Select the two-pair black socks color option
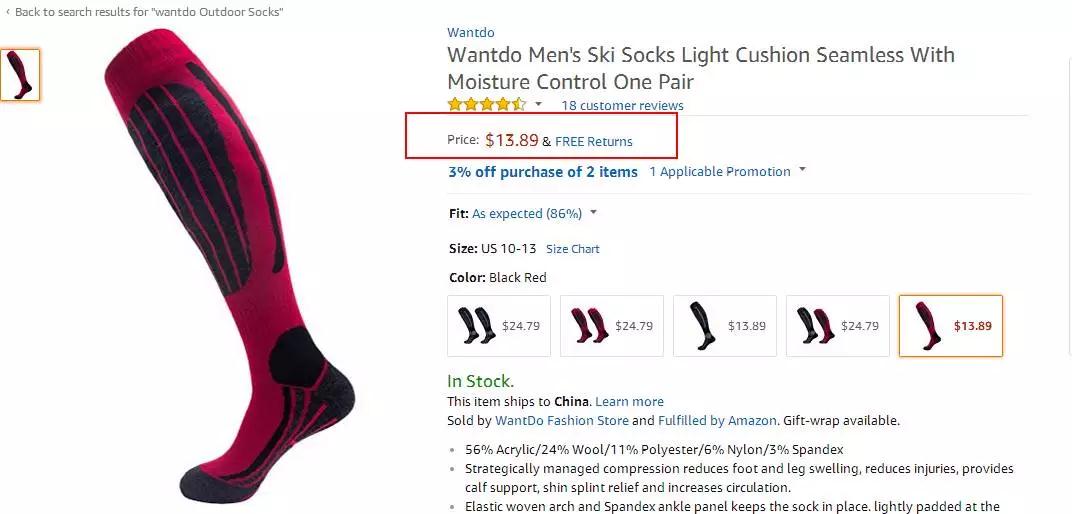Screen dimensions: 1072x514 coord(498,325)
